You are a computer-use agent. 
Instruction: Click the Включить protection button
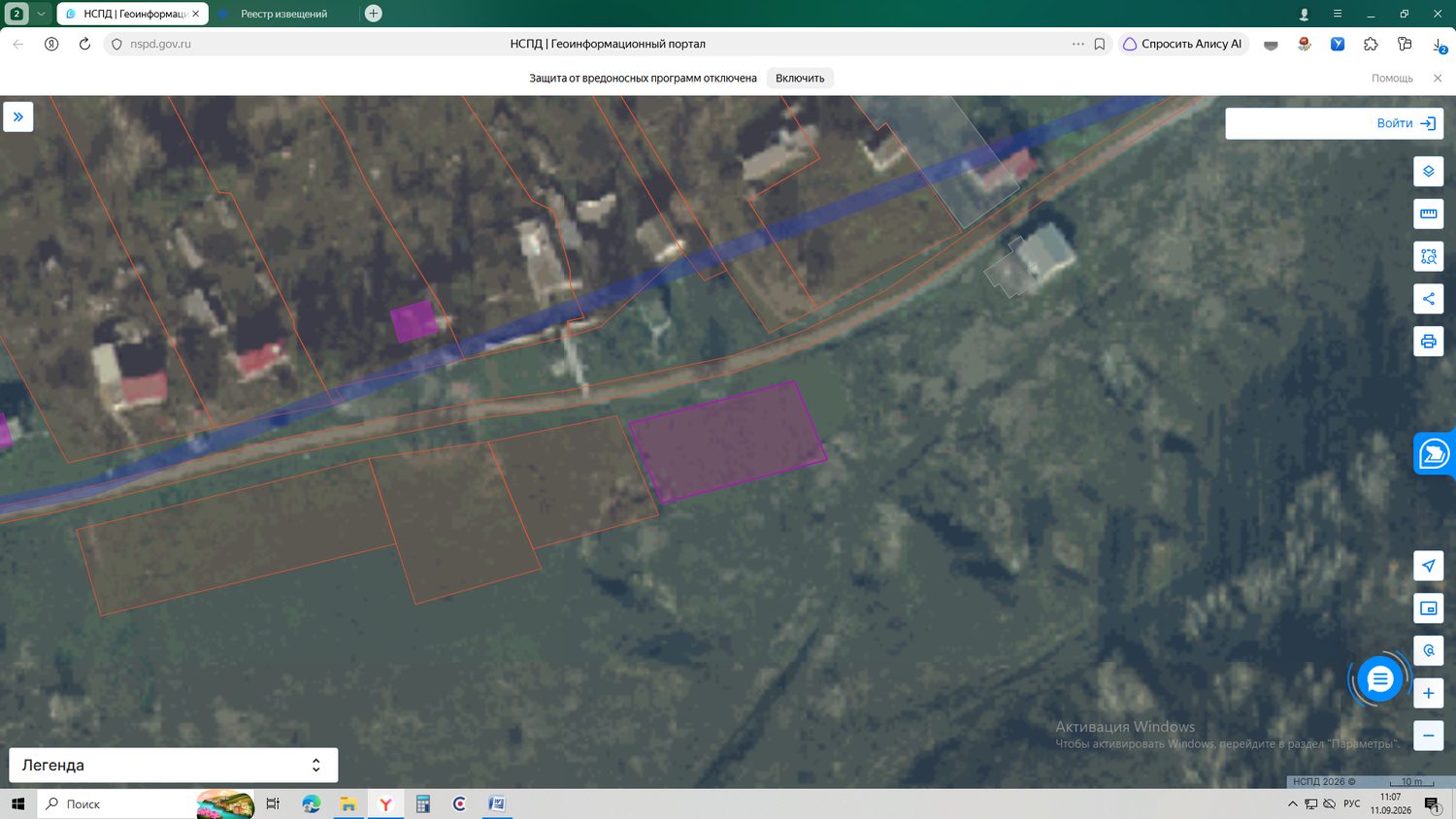(800, 78)
